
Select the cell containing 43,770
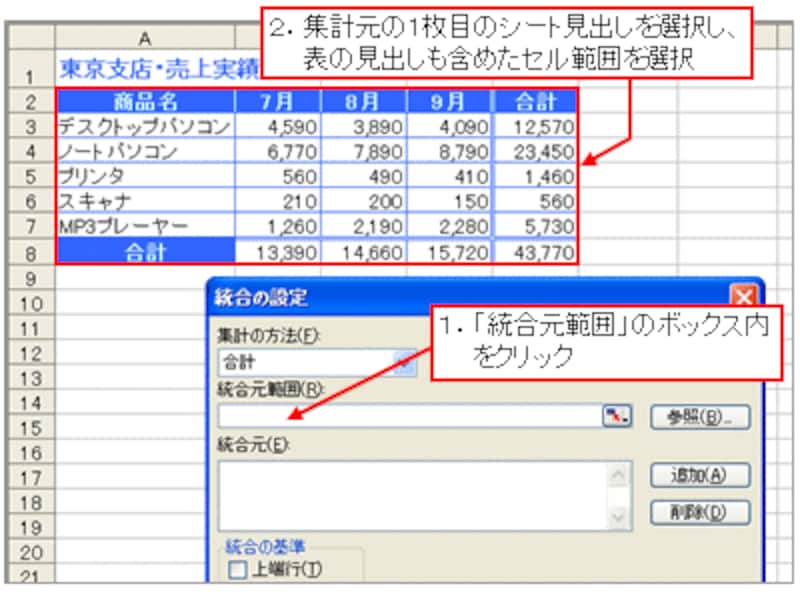tap(535, 252)
